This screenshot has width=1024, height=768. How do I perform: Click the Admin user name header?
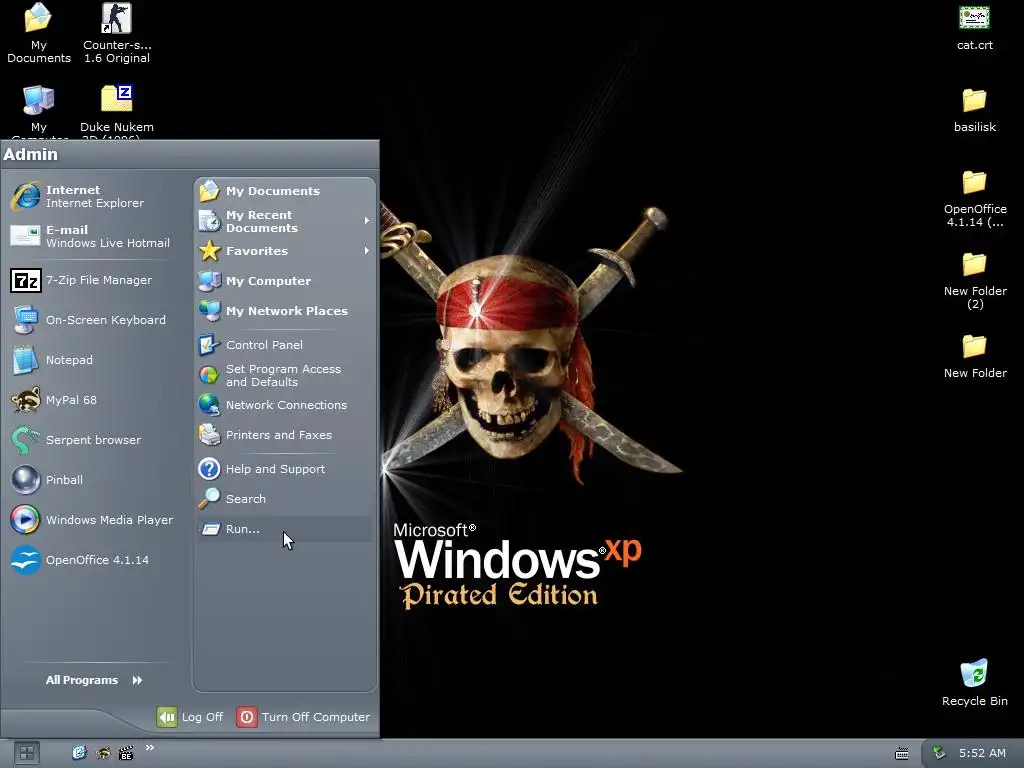(x=31, y=155)
